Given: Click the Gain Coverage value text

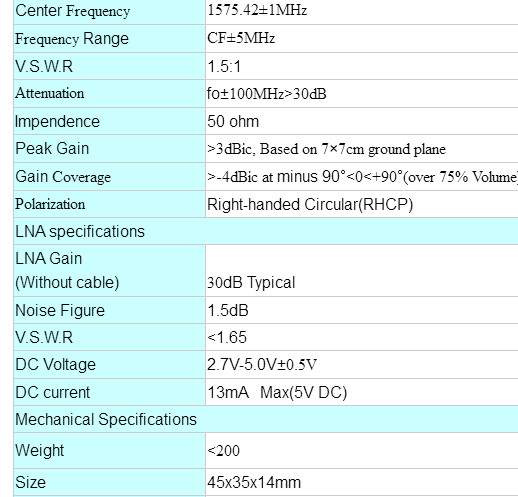Looking at the screenshot, I should pyautogui.click(x=362, y=177).
